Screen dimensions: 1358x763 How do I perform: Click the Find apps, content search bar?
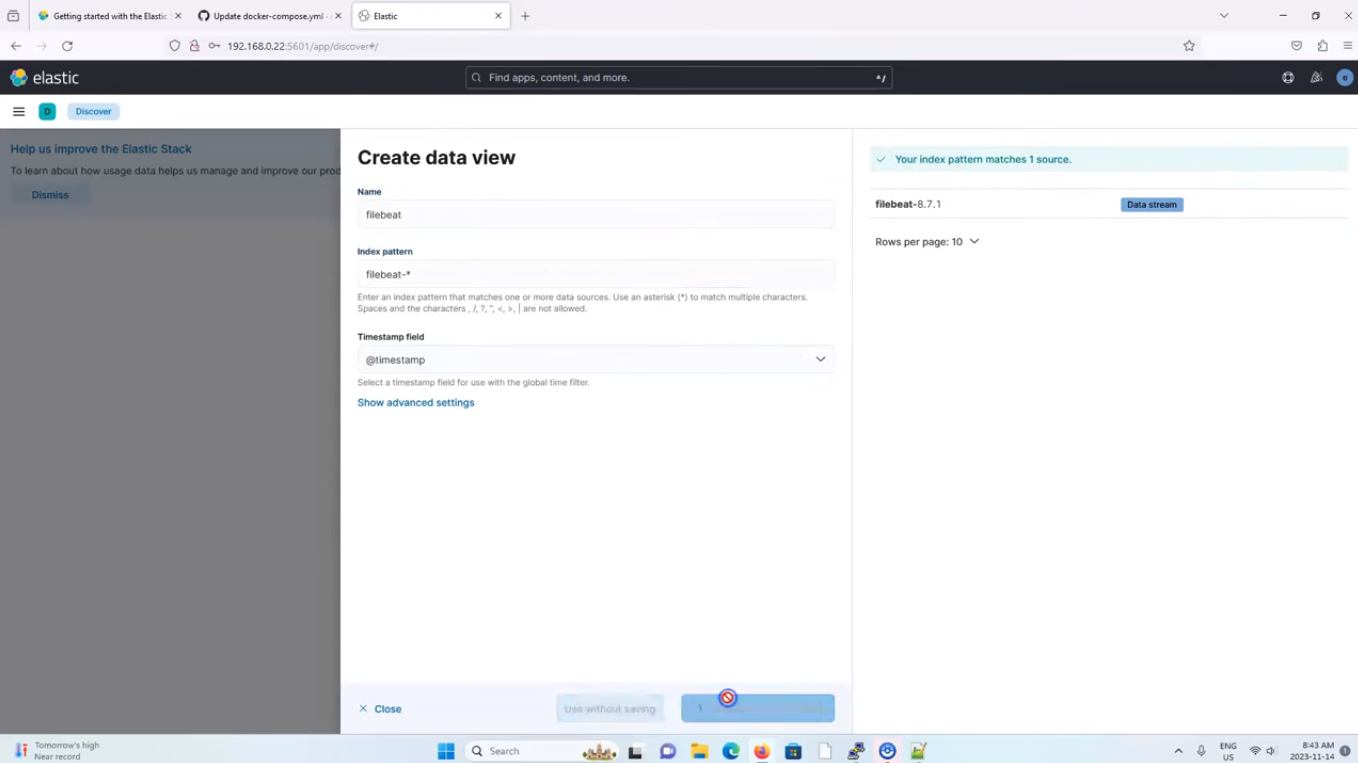tap(679, 77)
